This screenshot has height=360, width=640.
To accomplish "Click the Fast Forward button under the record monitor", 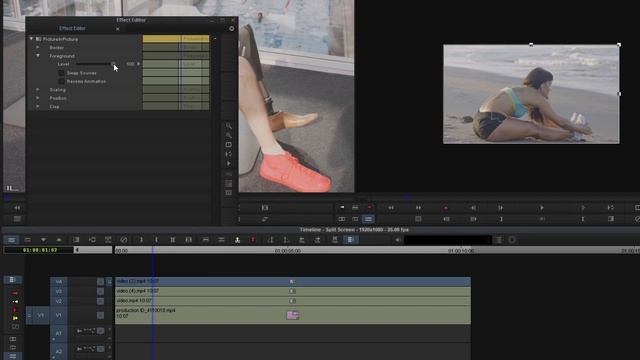I will 418,208.
